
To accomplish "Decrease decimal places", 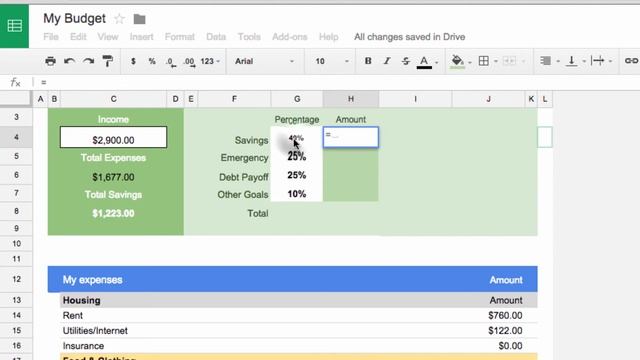I will 171,62.
